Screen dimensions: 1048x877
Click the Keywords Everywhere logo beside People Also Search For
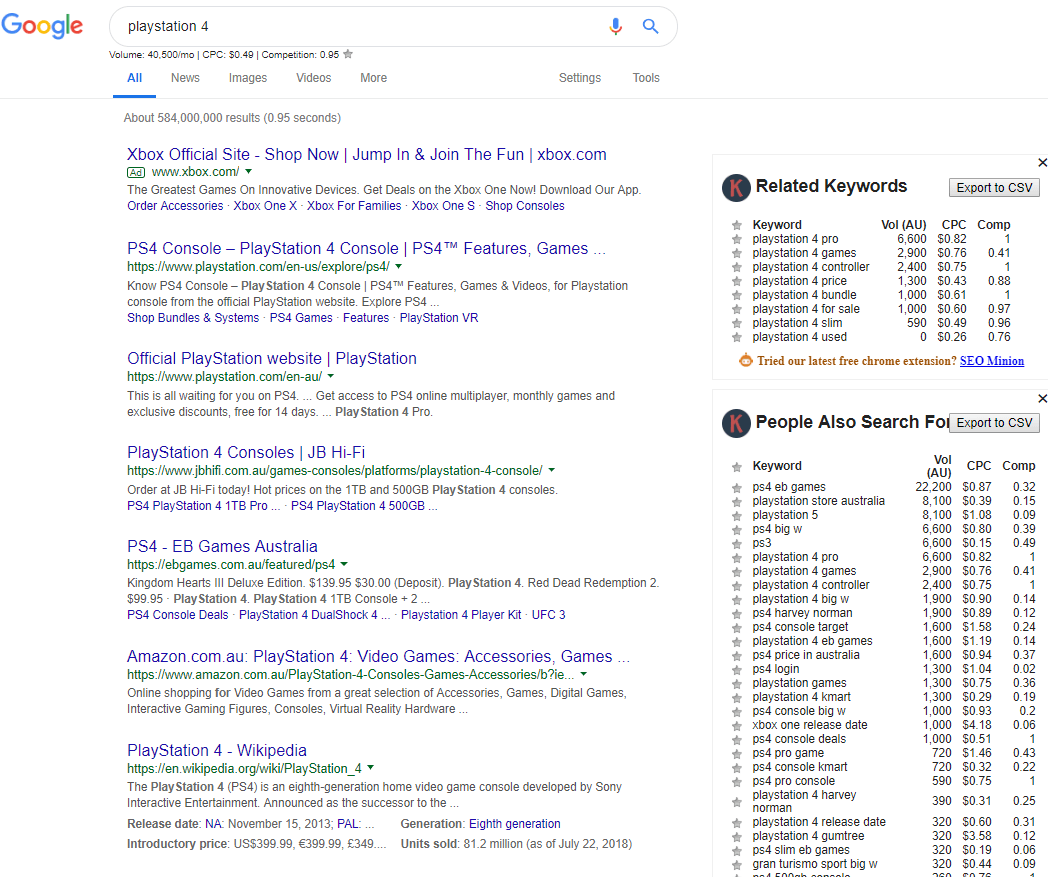pyautogui.click(x=736, y=423)
